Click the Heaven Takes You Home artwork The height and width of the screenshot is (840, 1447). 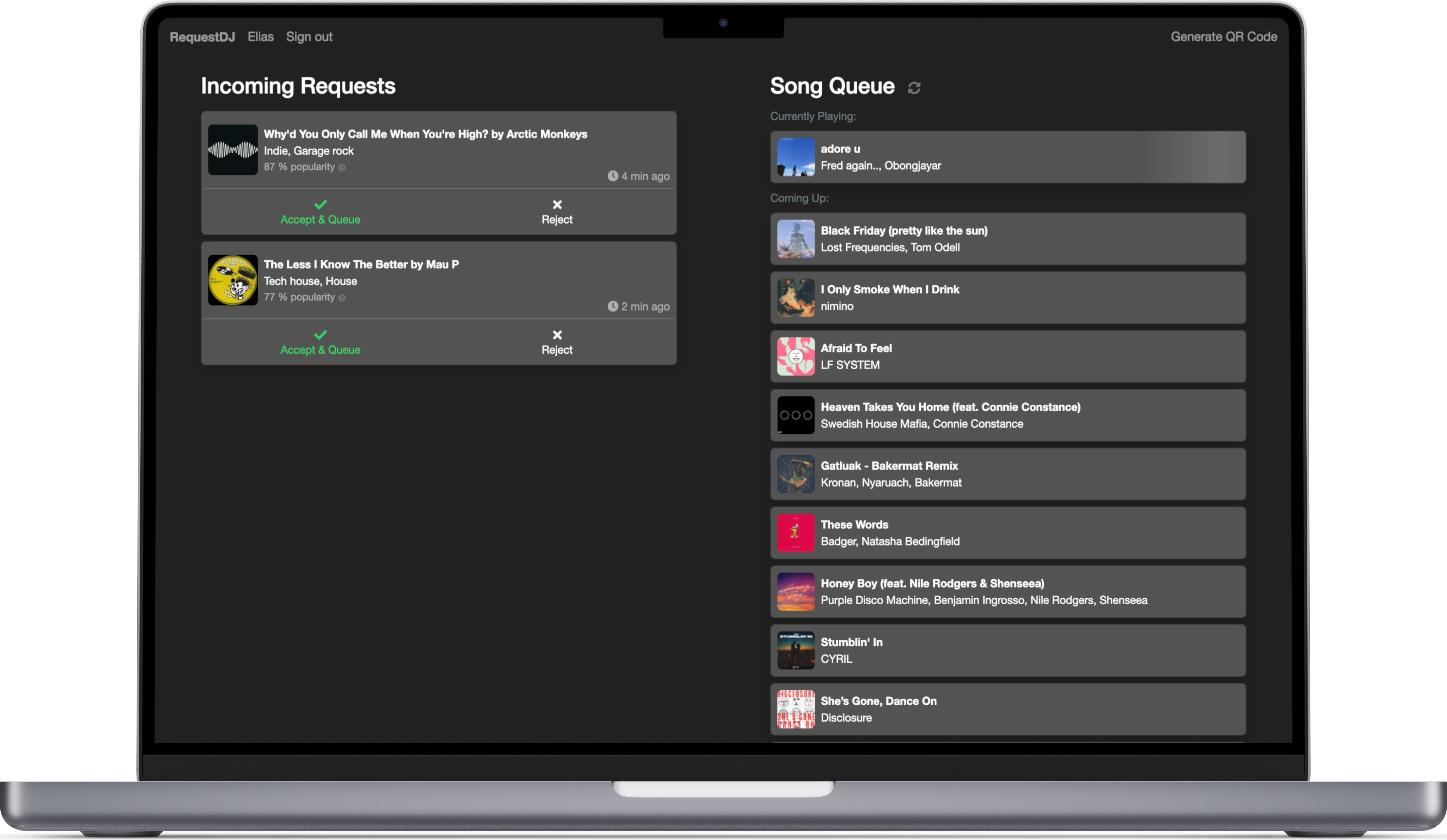(x=796, y=415)
